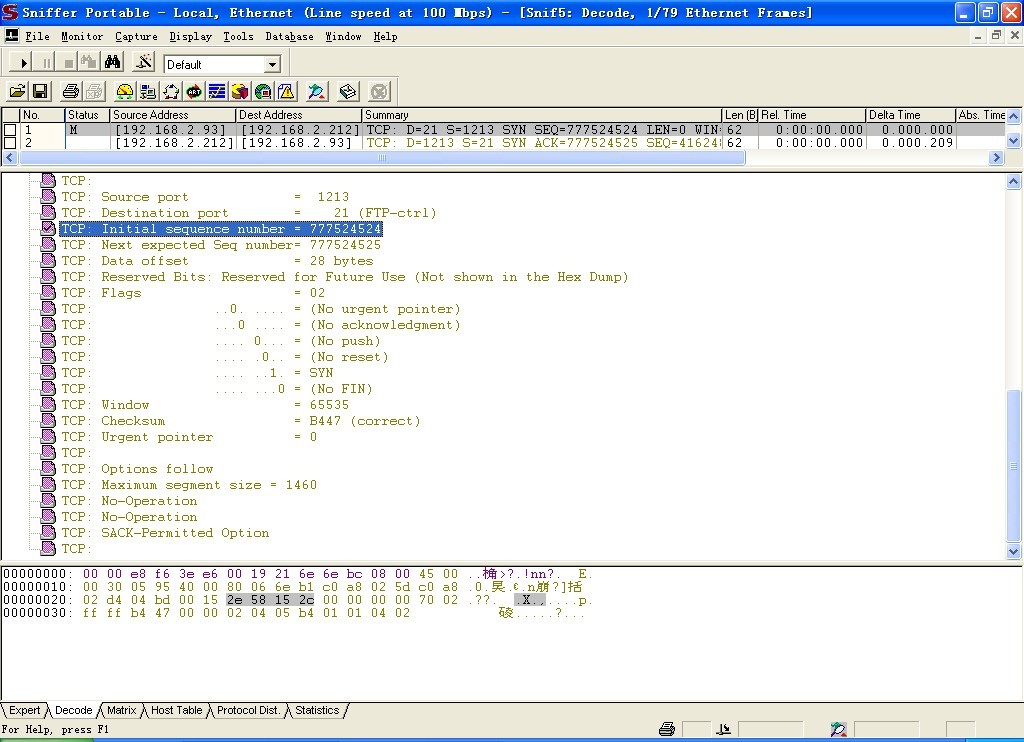Viewport: 1024px width, 742px height.
Task: Open the Window menu
Action: pos(343,36)
